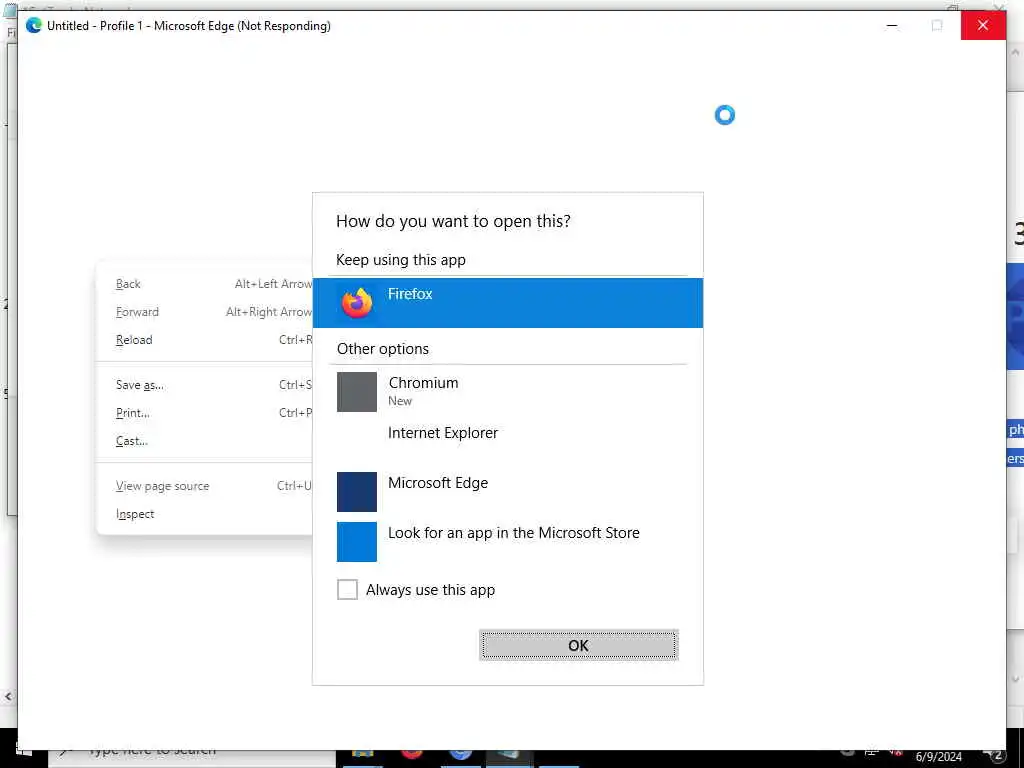1024x768 pixels.
Task: Choose the Chromium app icon
Action: click(x=357, y=392)
